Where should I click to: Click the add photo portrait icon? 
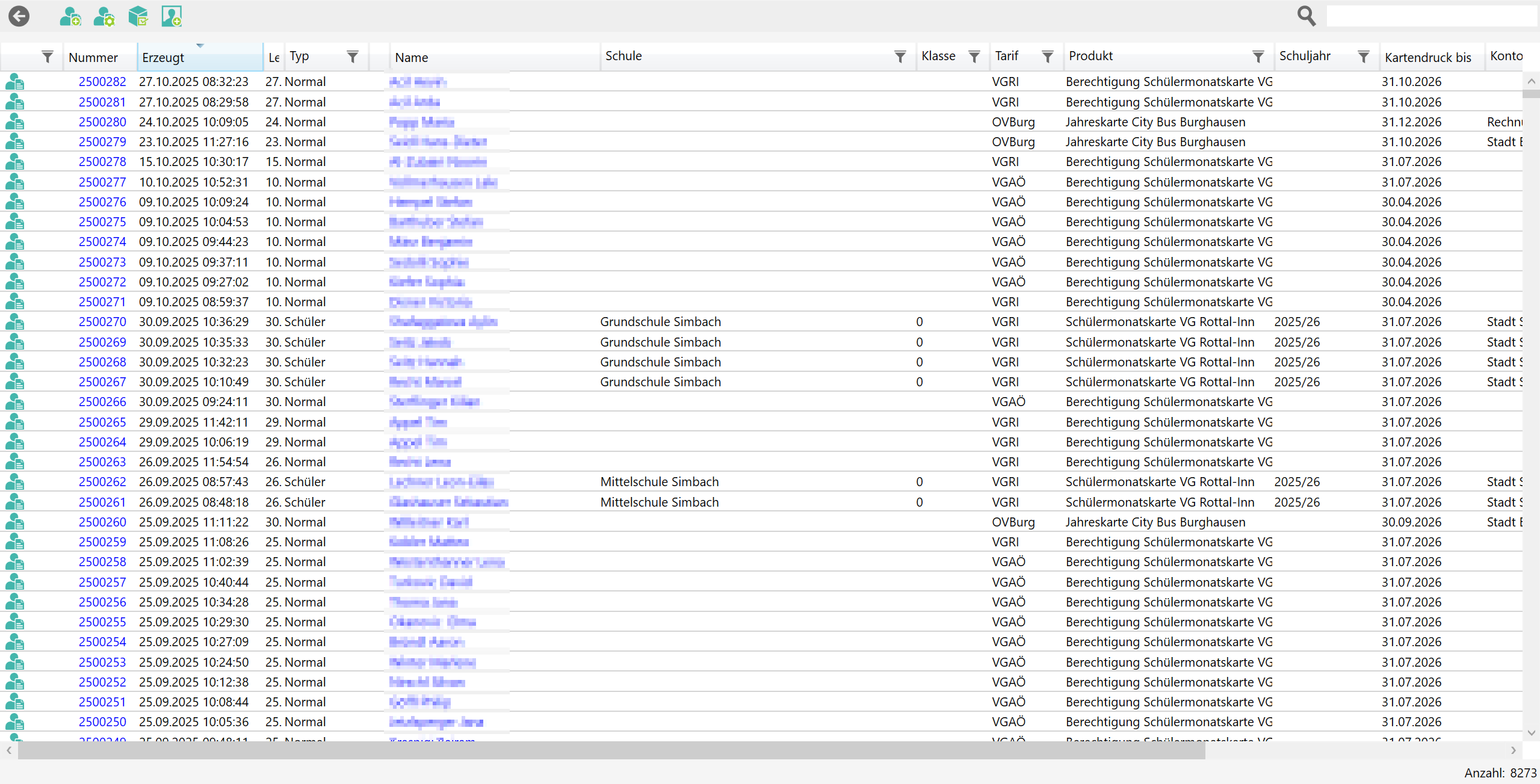172,16
